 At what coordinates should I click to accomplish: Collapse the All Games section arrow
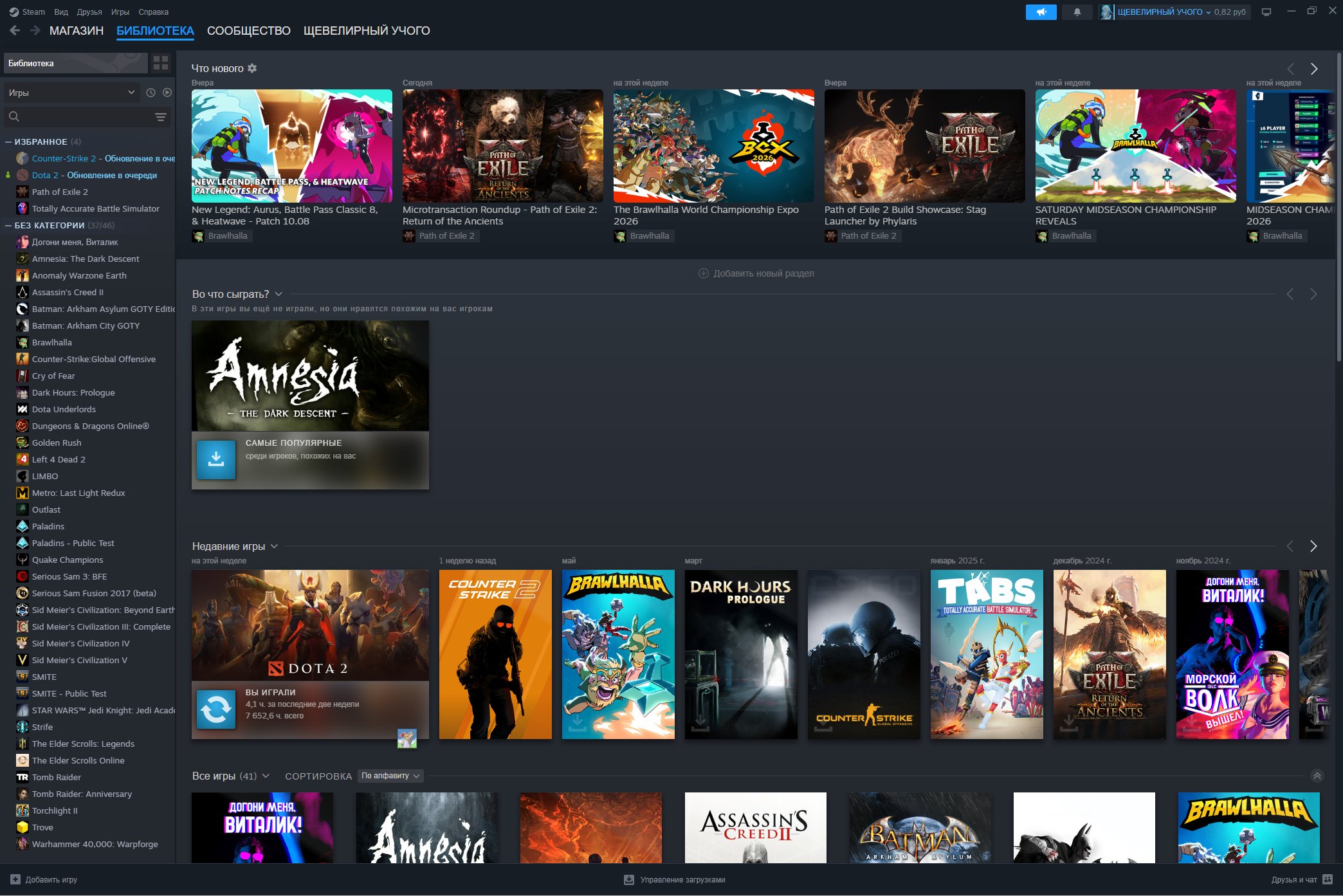point(1317,776)
